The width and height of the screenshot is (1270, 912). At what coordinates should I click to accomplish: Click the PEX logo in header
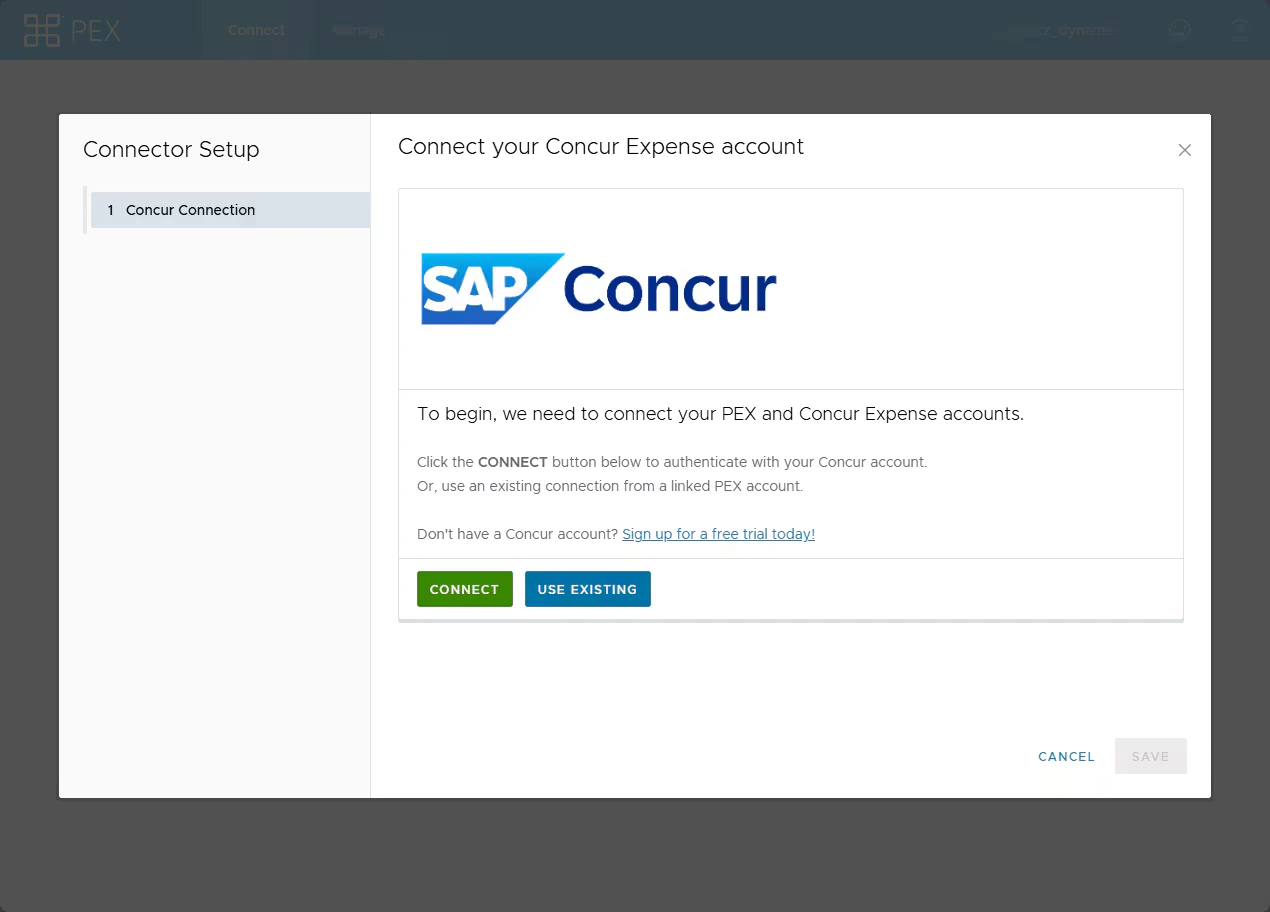[72, 30]
